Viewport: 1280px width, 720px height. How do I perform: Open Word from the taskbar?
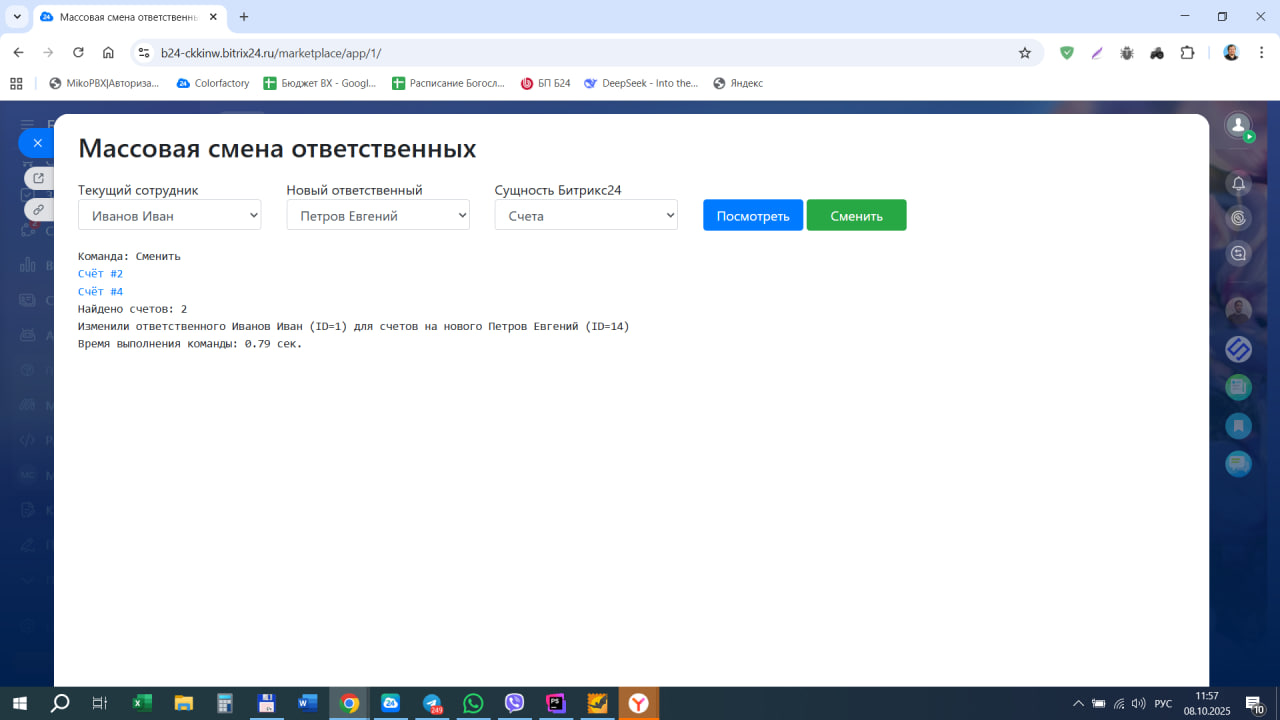[x=308, y=703]
